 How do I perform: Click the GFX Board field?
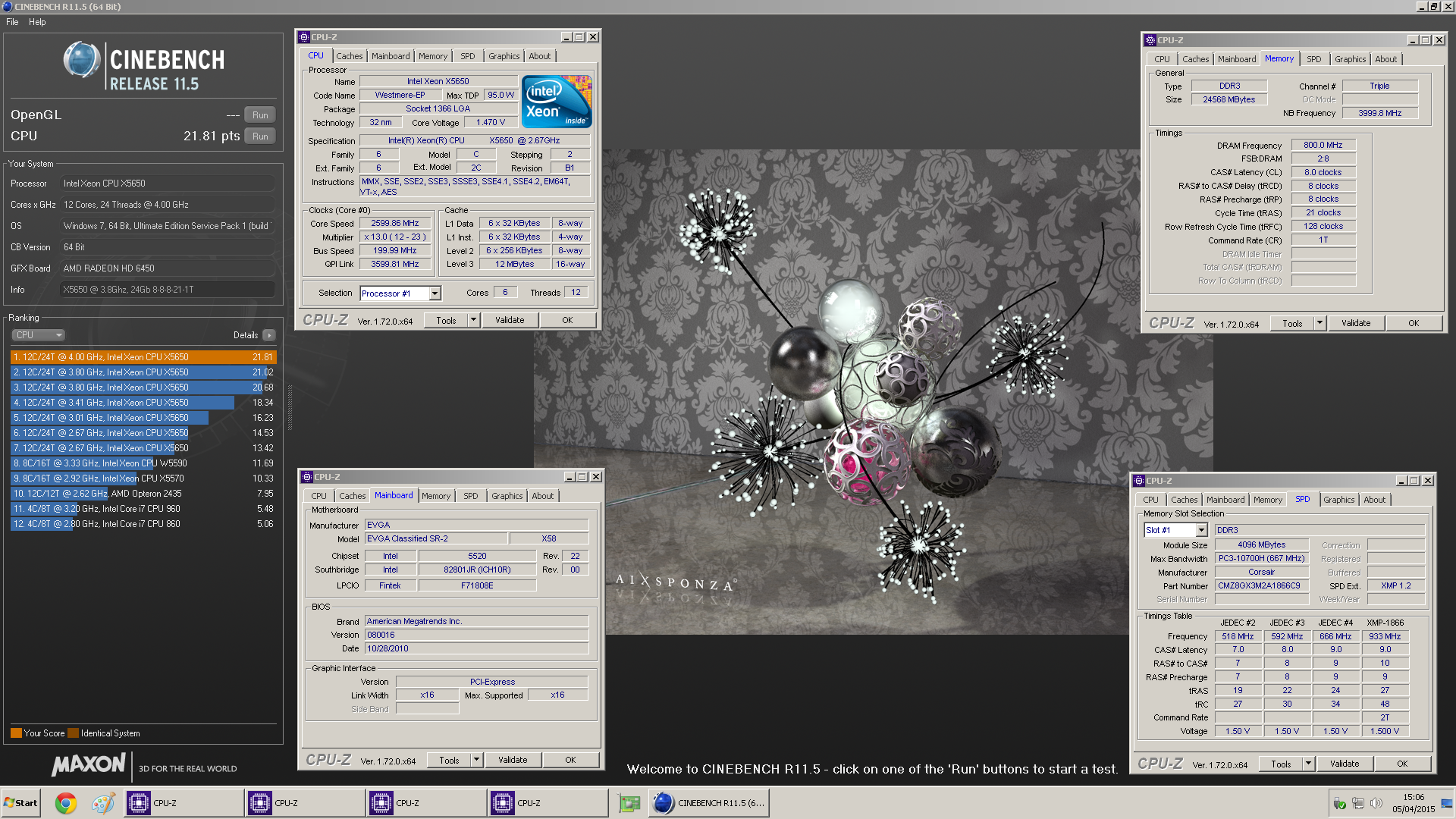[x=168, y=268]
